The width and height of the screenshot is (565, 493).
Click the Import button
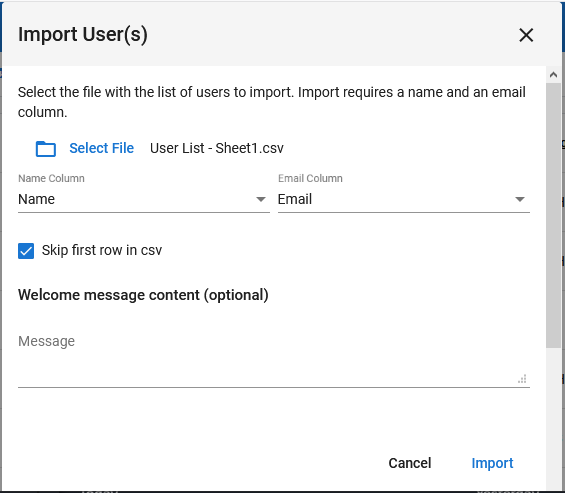[x=492, y=463]
